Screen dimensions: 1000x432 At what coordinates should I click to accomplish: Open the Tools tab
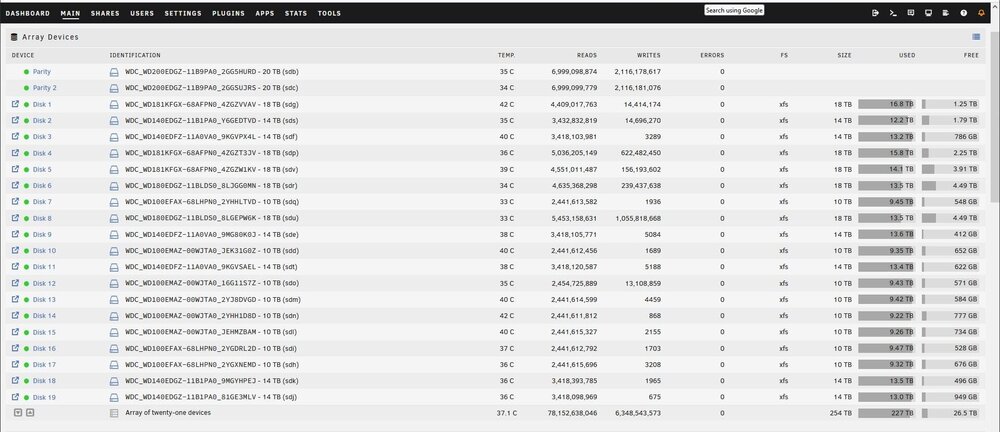pyautogui.click(x=329, y=13)
